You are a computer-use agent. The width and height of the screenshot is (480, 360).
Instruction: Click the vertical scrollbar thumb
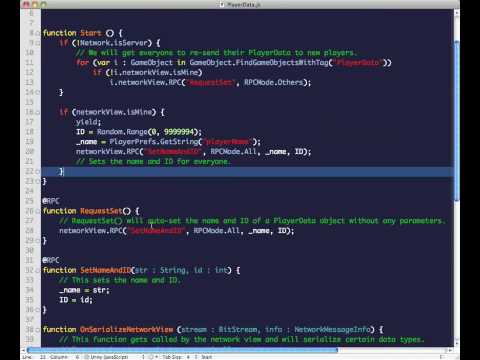click(456, 121)
